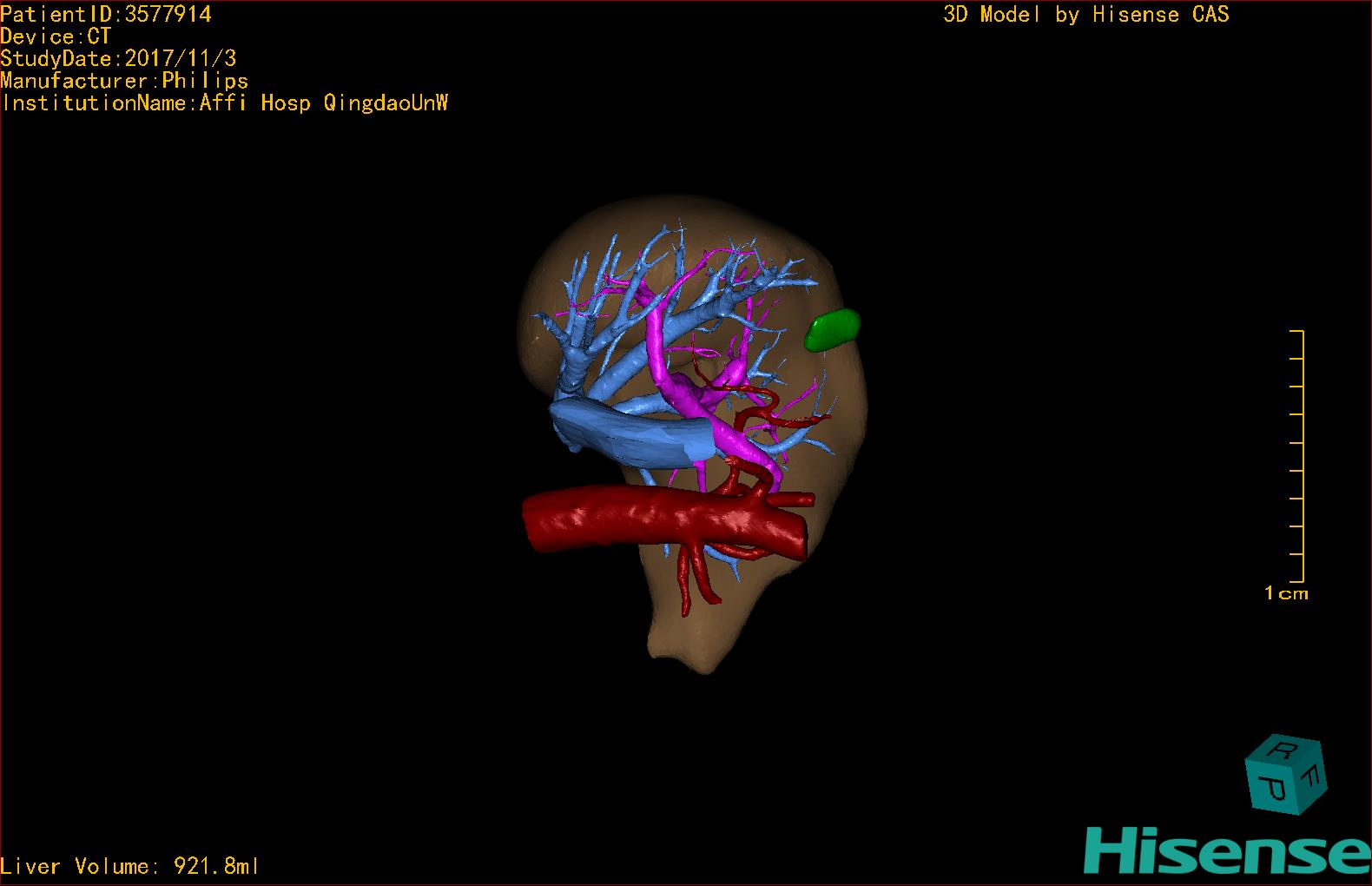Viewport: 1372px width, 886px height.
Task: Click InstitutionName:Affi Hosp QingdaoUnW text
Action: (225, 102)
